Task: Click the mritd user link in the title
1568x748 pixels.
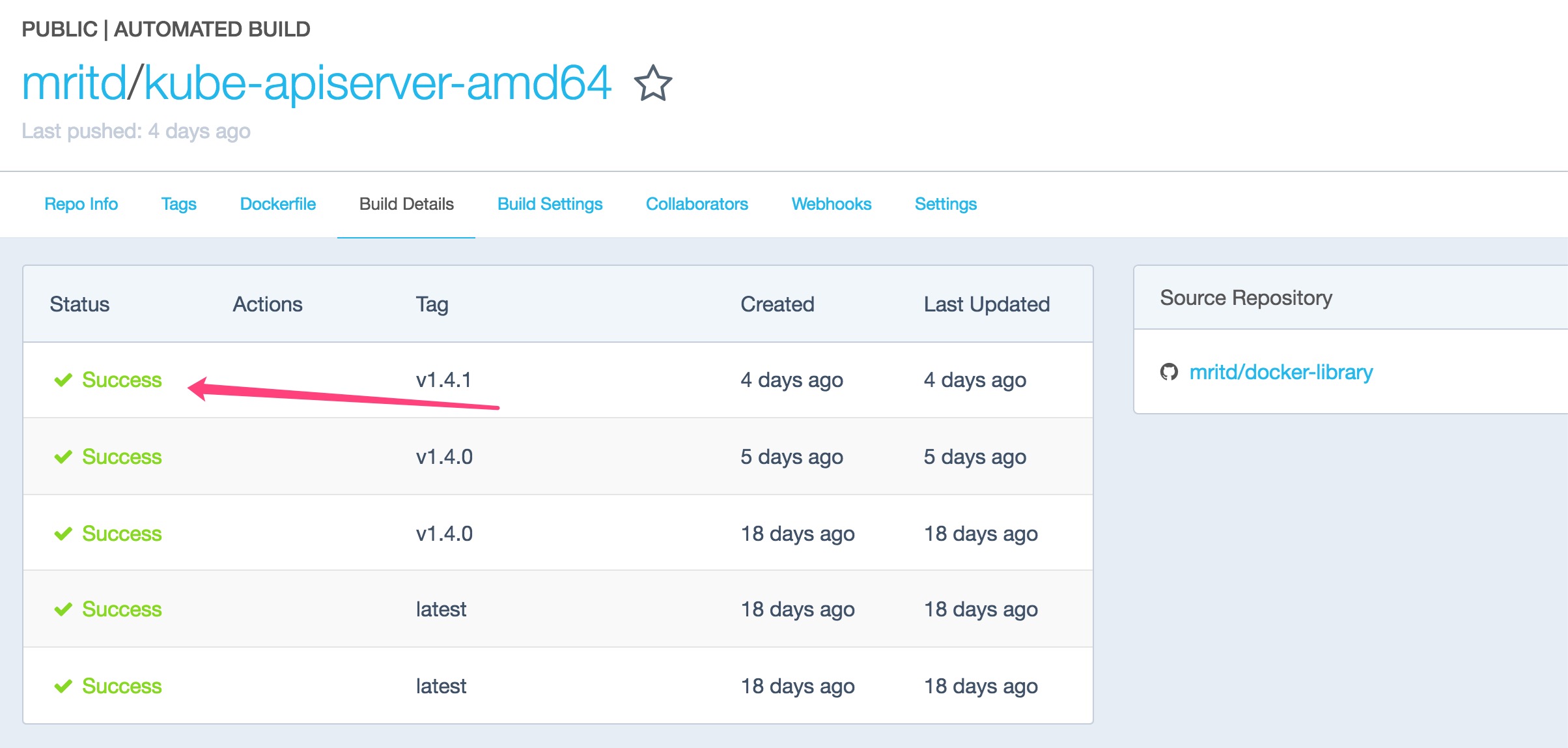Action: click(x=74, y=83)
